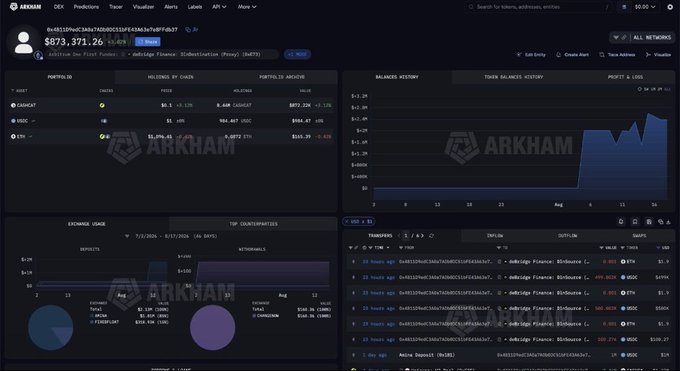Open the Visualizer page
Image resolution: width=680 pixels, height=371 pixels.
(x=143, y=7)
